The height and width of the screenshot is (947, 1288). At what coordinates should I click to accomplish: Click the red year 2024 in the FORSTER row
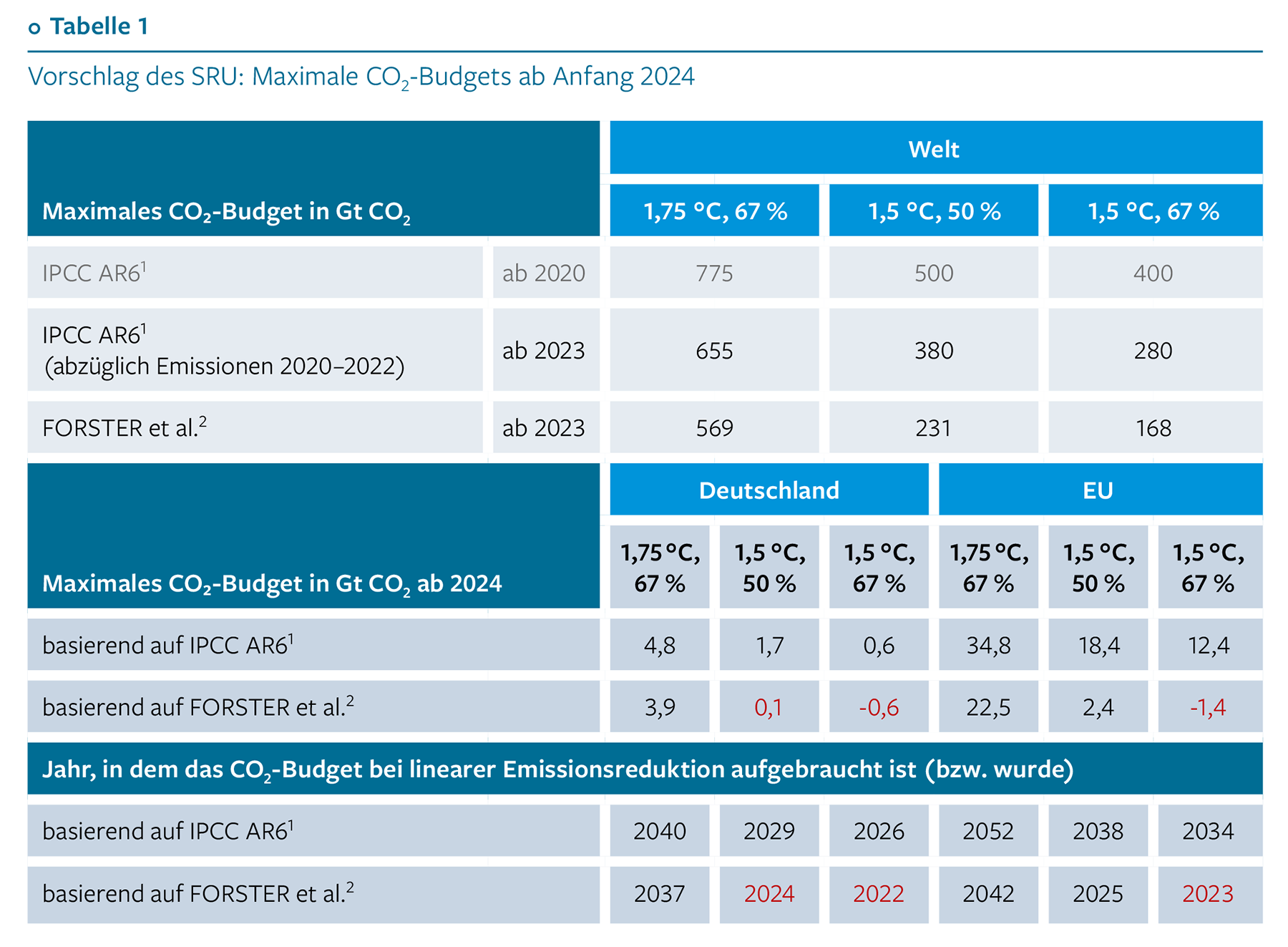coord(769,893)
